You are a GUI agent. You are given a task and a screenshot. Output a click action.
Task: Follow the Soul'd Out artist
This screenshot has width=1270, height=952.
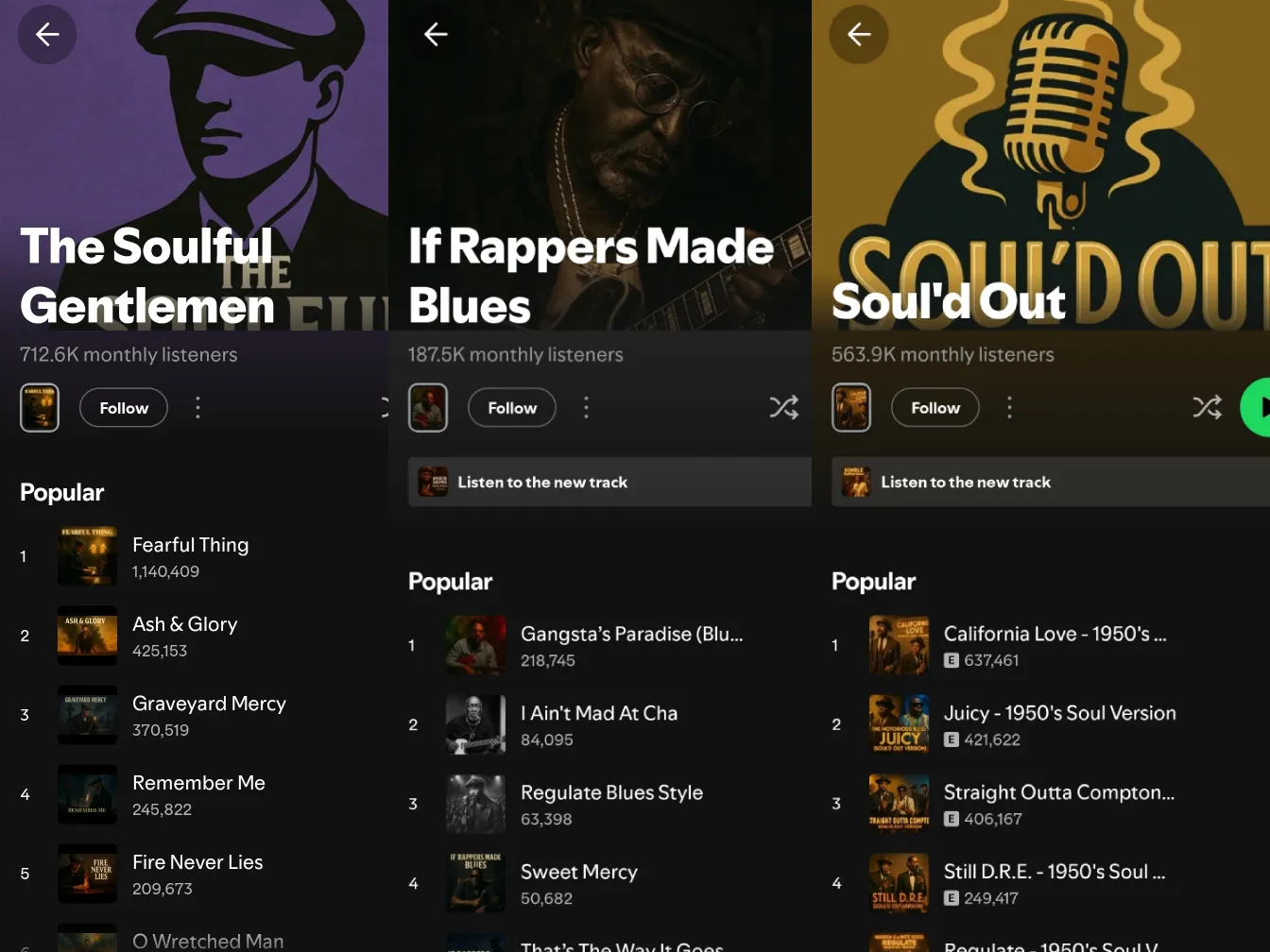point(935,408)
